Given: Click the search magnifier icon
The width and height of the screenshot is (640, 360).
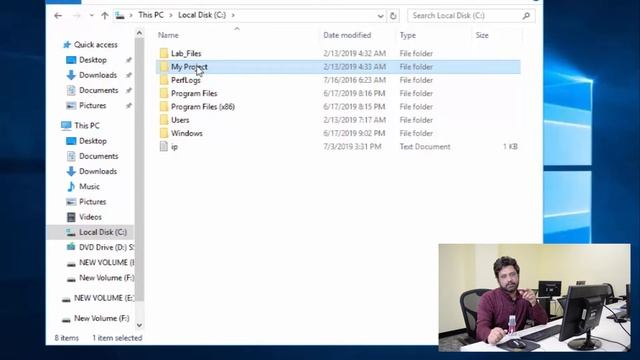Looking at the screenshot, I should 526,16.
